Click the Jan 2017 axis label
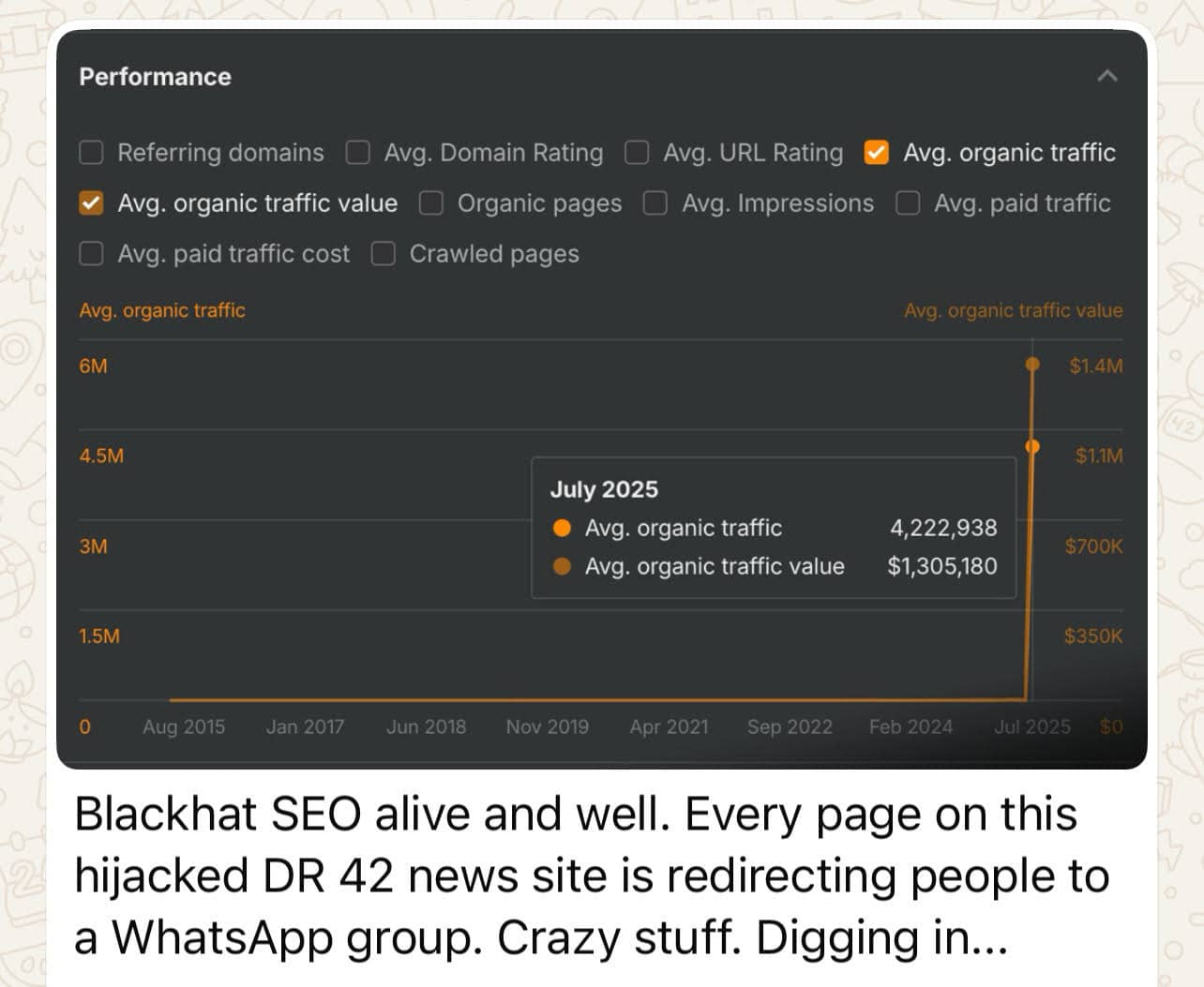The height and width of the screenshot is (987, 1204). tap(305, 726)
